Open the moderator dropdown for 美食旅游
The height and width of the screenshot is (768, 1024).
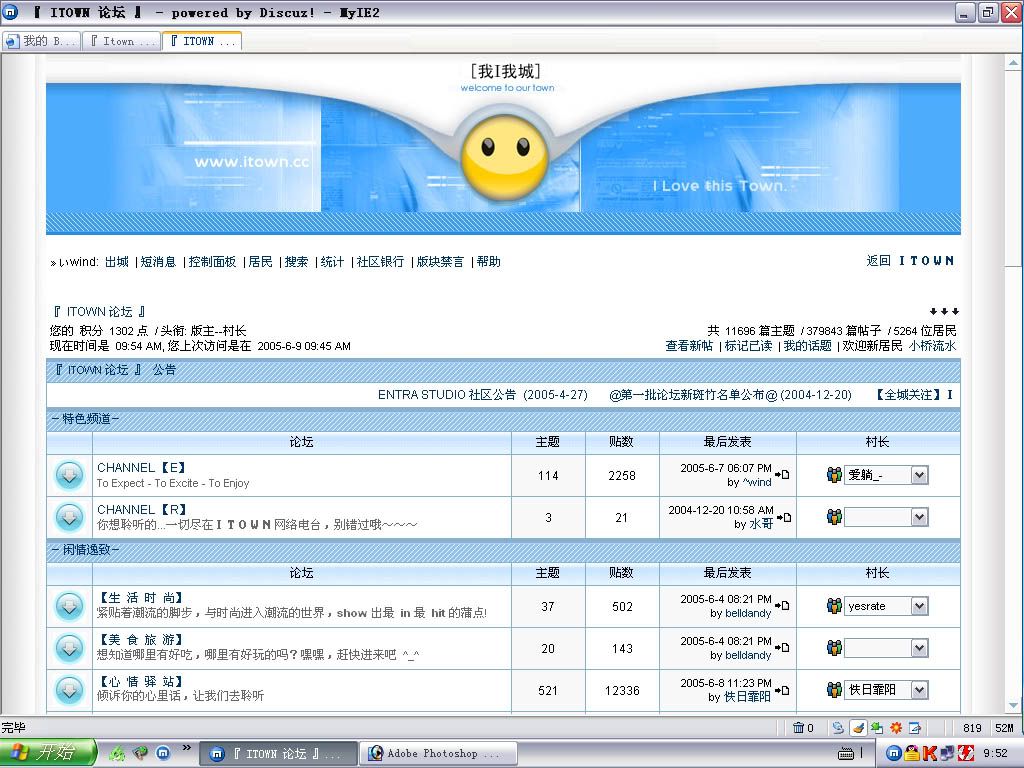point(920,648)
